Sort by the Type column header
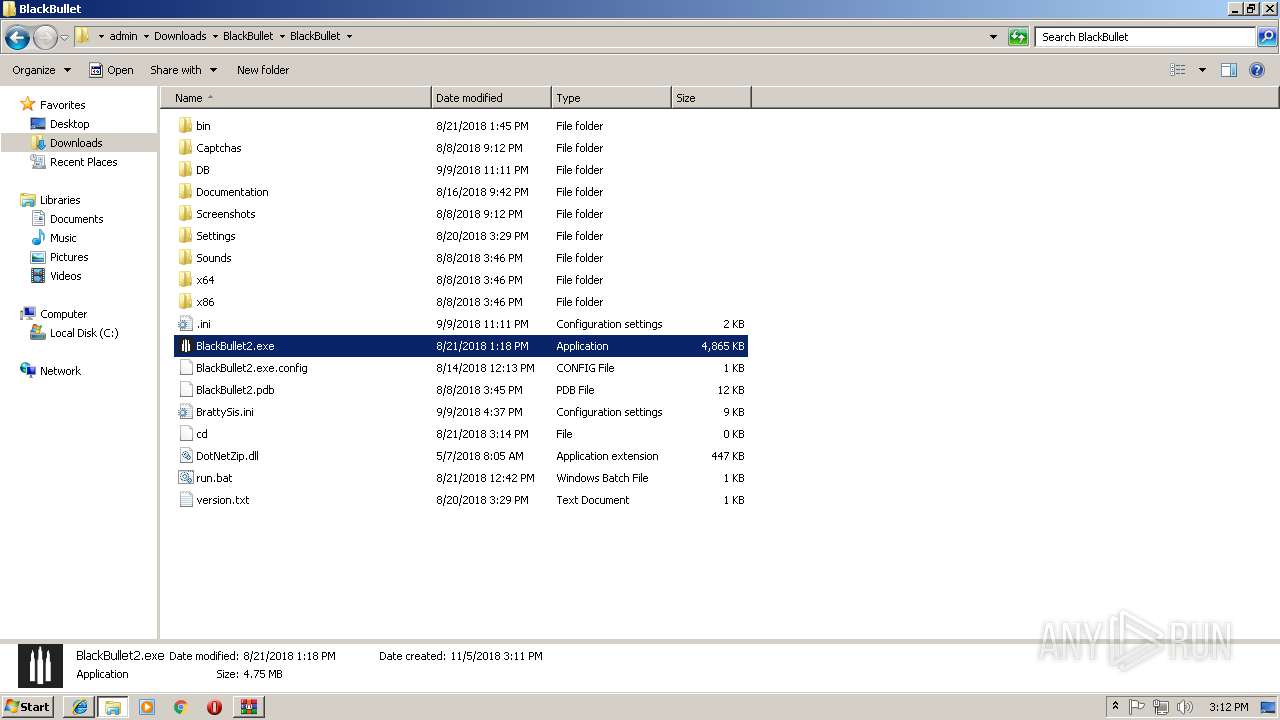This screenshot has width=1280, height=720. coord(611,98)
